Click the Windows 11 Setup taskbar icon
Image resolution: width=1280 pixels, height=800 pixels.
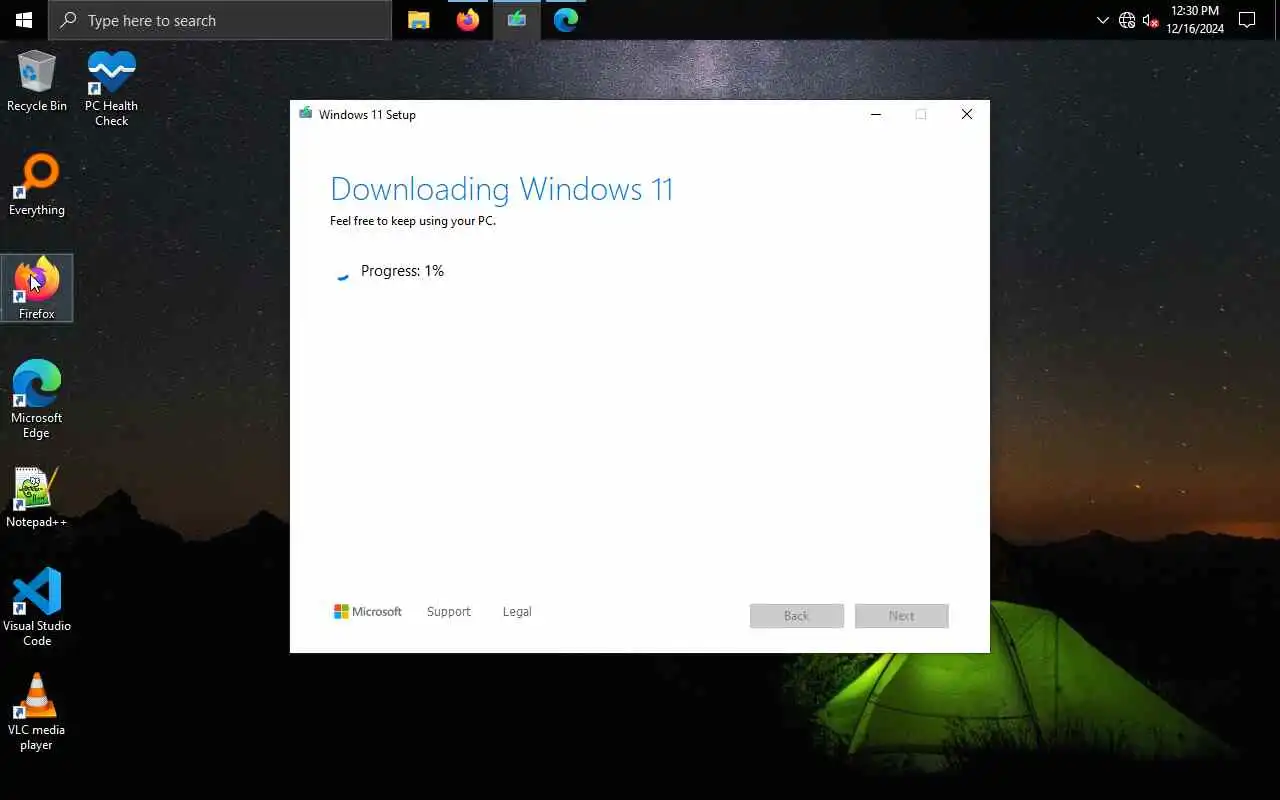point(517,20)
